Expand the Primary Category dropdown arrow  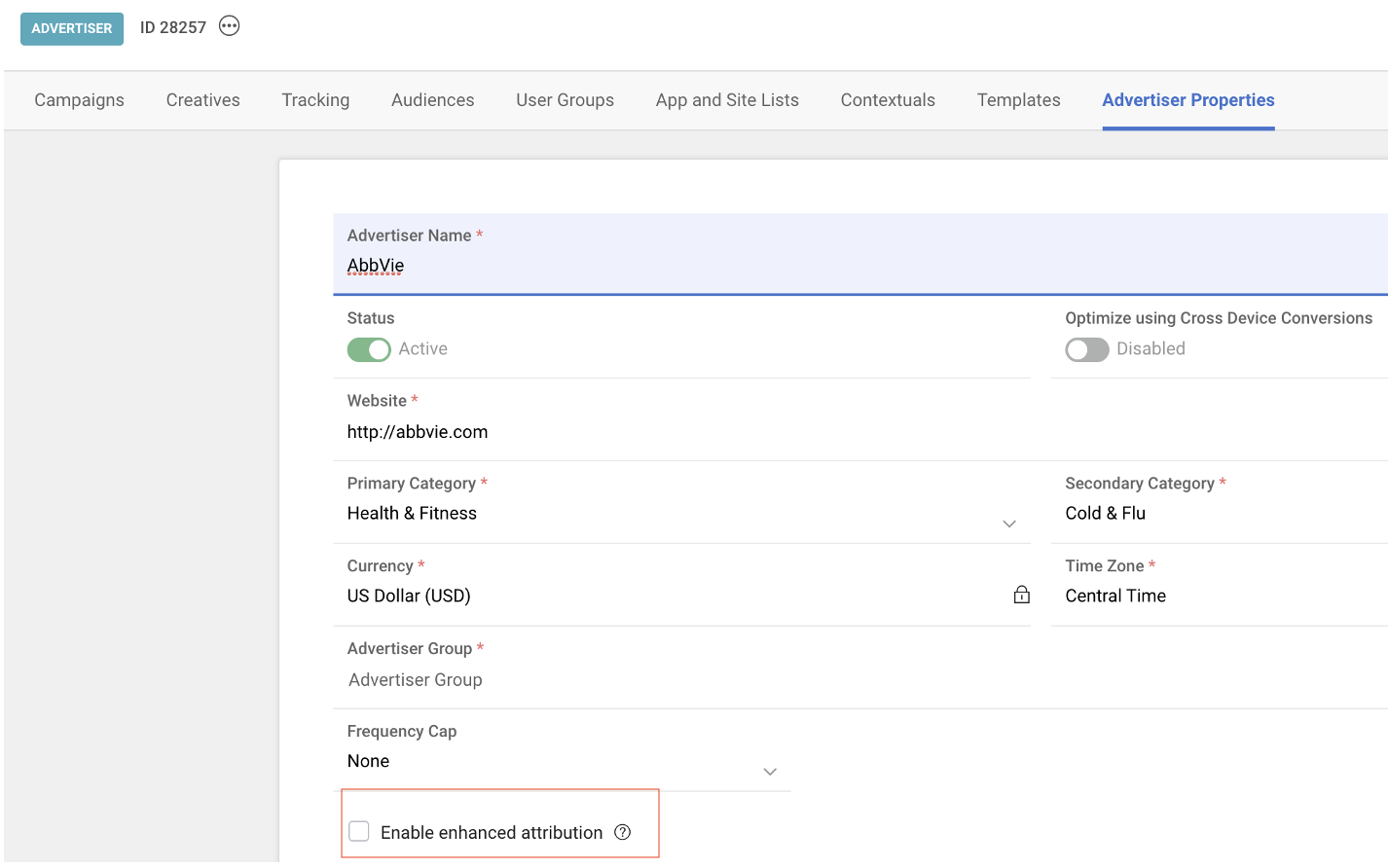point(1009,524)
